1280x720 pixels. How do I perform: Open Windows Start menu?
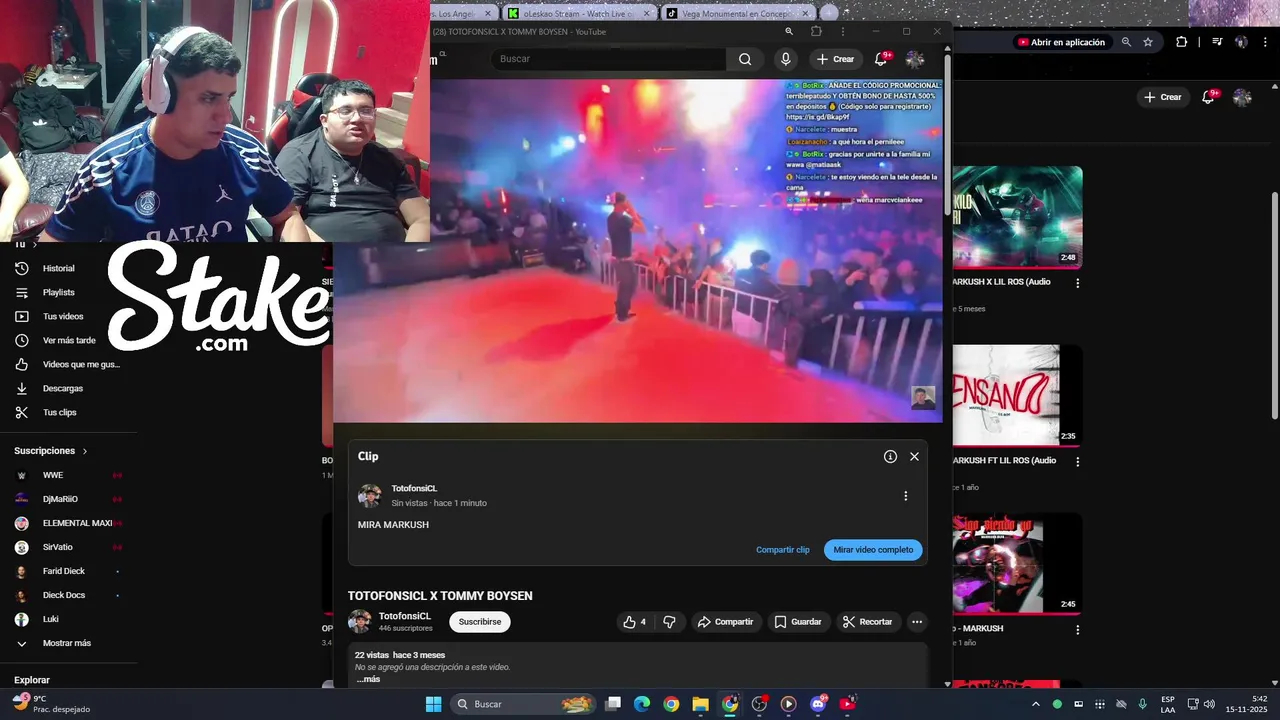(x=433, y=704)
